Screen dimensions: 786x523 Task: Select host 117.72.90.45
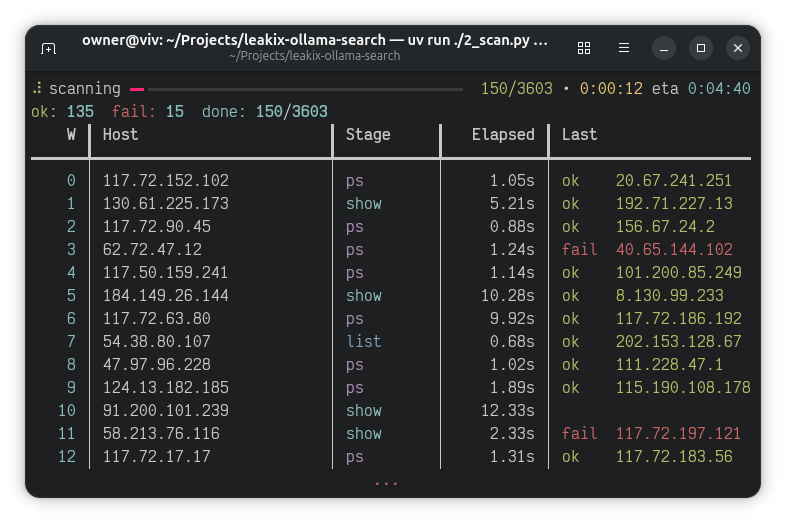point(156,227)
